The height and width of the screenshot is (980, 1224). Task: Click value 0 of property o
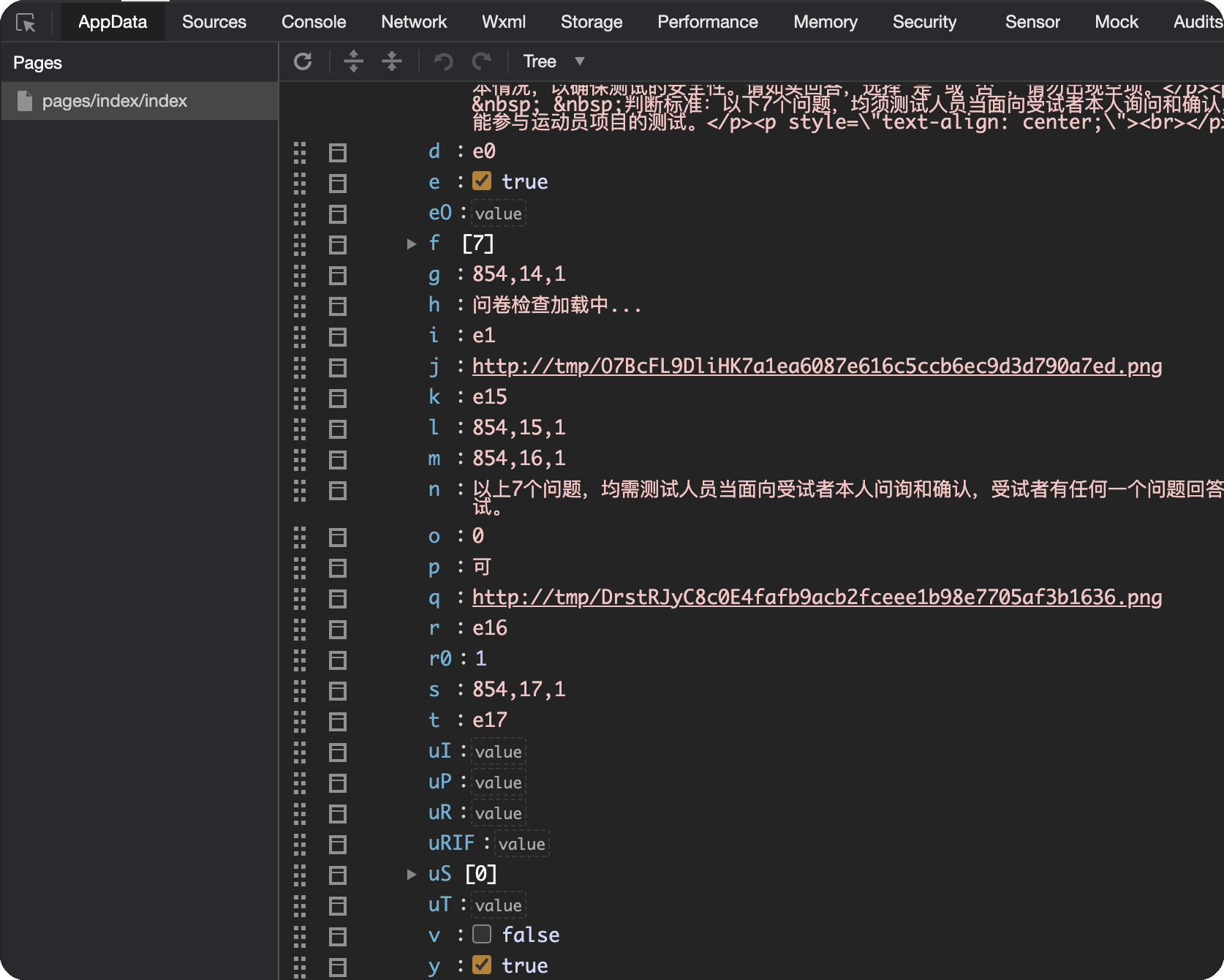(x=478, y=536)
